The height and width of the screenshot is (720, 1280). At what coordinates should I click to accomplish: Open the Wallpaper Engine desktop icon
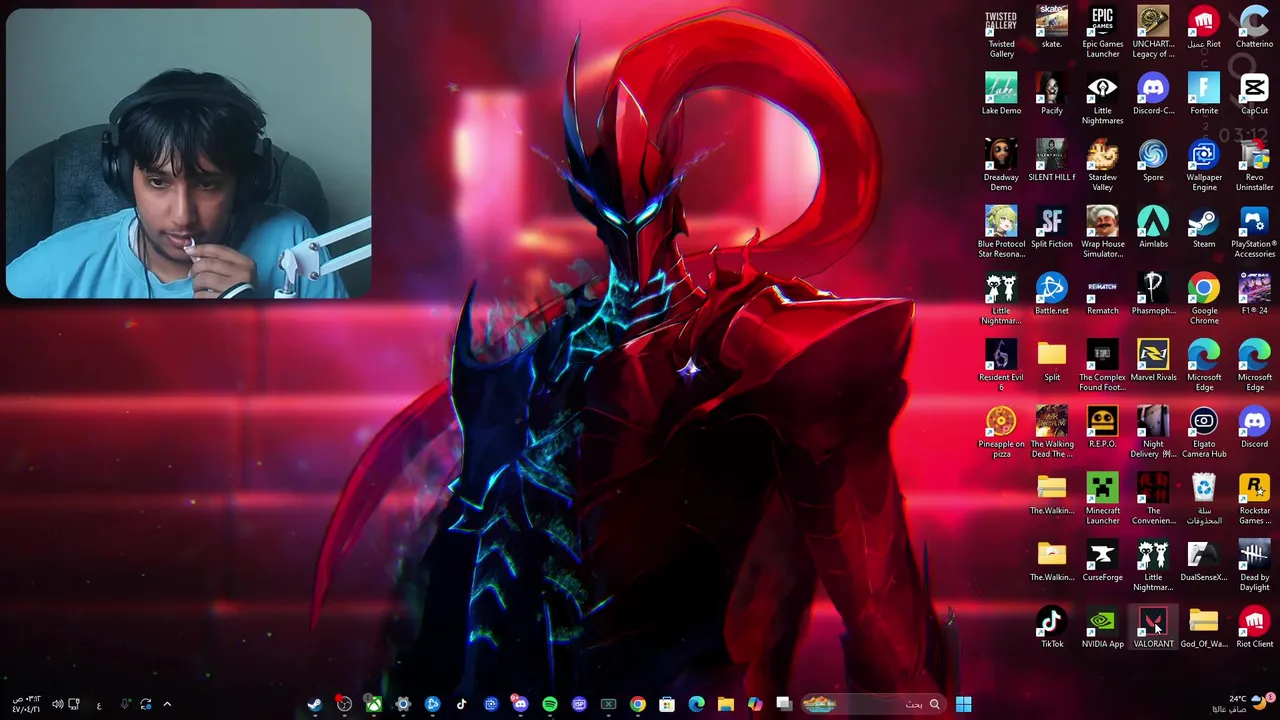click(1204, 166)
